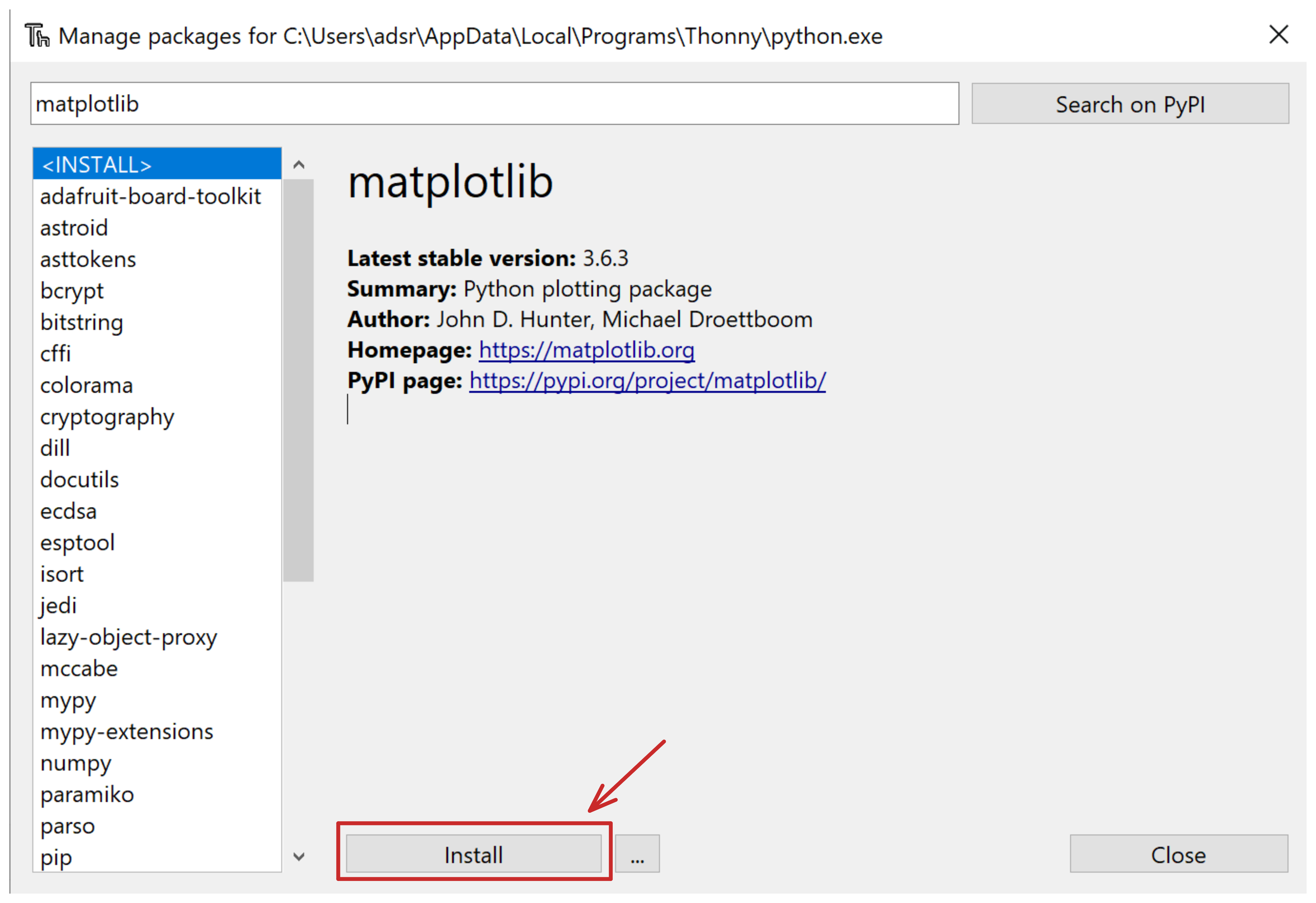Click the Python plotting package summary text
Screen dimensions: 1316x903
[587, 289]
